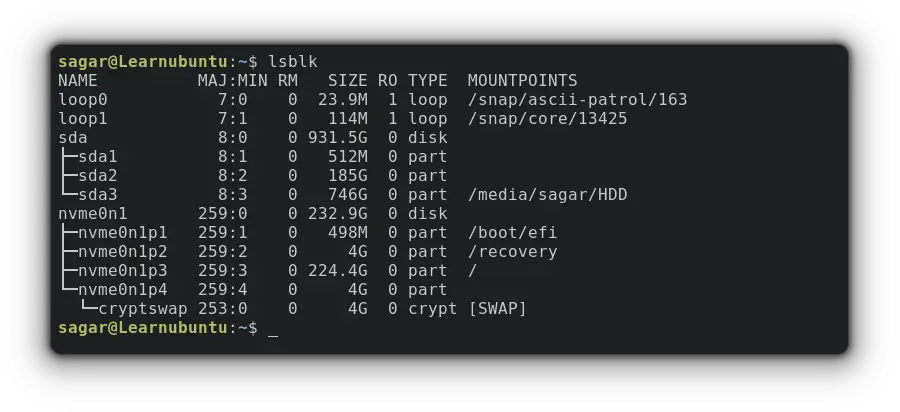Screen dimensions: 900x412
Task: Select the nvme0n1p3 partition entry
Action: pos(123,270)
